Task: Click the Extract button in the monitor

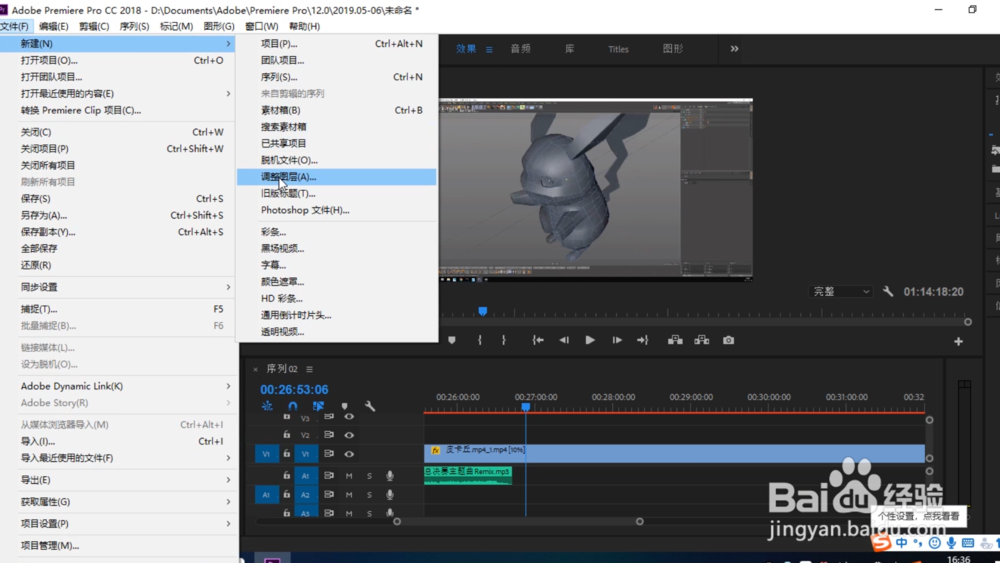Action: [702, 340]
